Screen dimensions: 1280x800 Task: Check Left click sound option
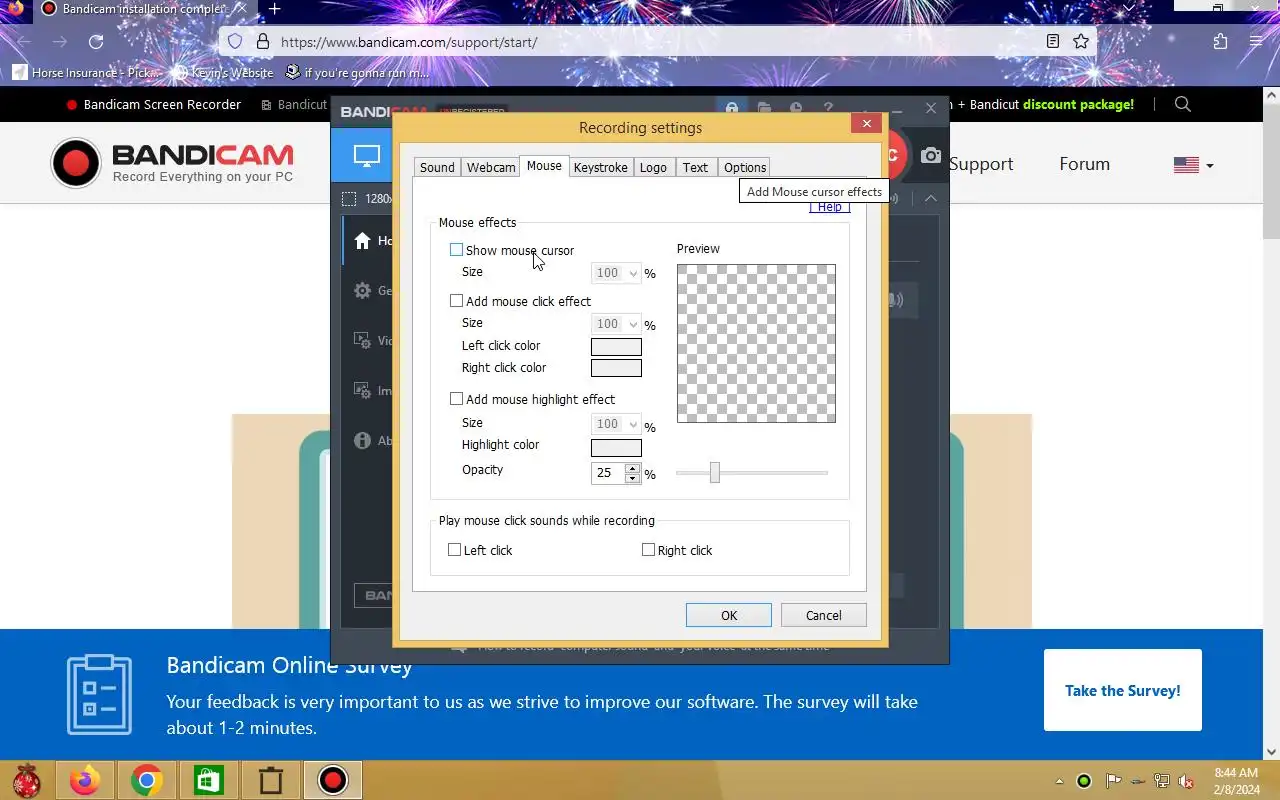click(x=455, y=550)
